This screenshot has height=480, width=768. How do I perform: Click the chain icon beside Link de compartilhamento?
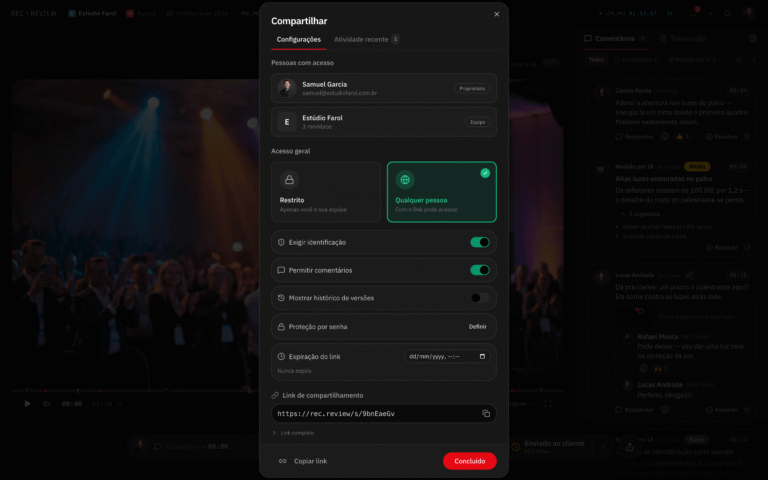coord(275,395)
